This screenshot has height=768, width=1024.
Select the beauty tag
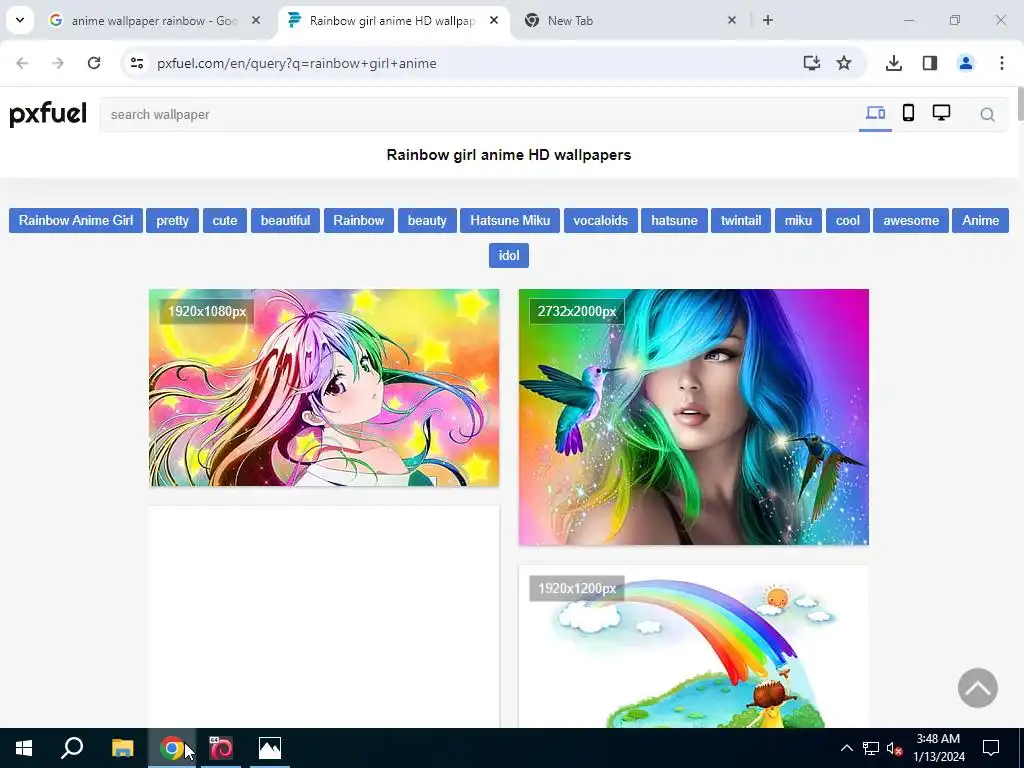[x=427, y=220]
